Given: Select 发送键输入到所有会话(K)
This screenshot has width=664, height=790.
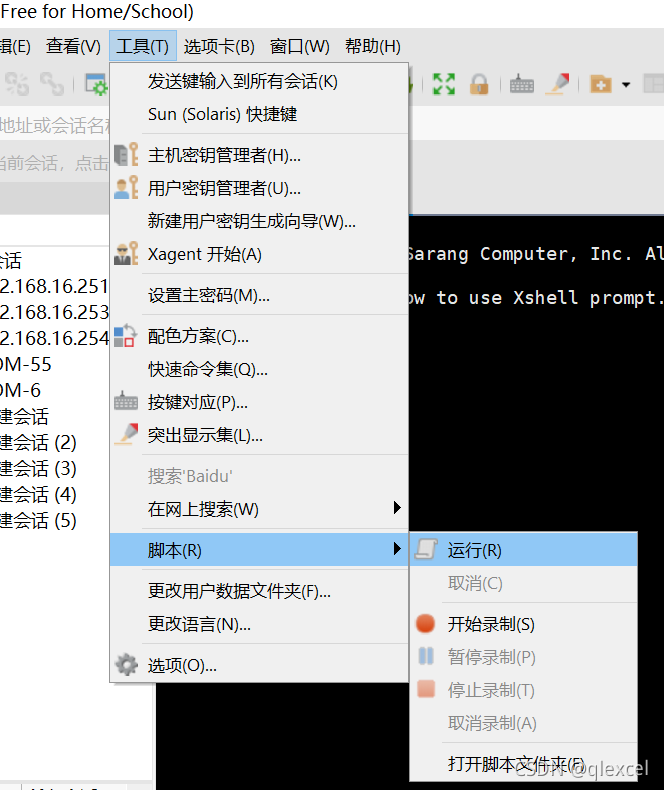Looking at the screenshot, I should pyautogui.click(x=259, y=81).
